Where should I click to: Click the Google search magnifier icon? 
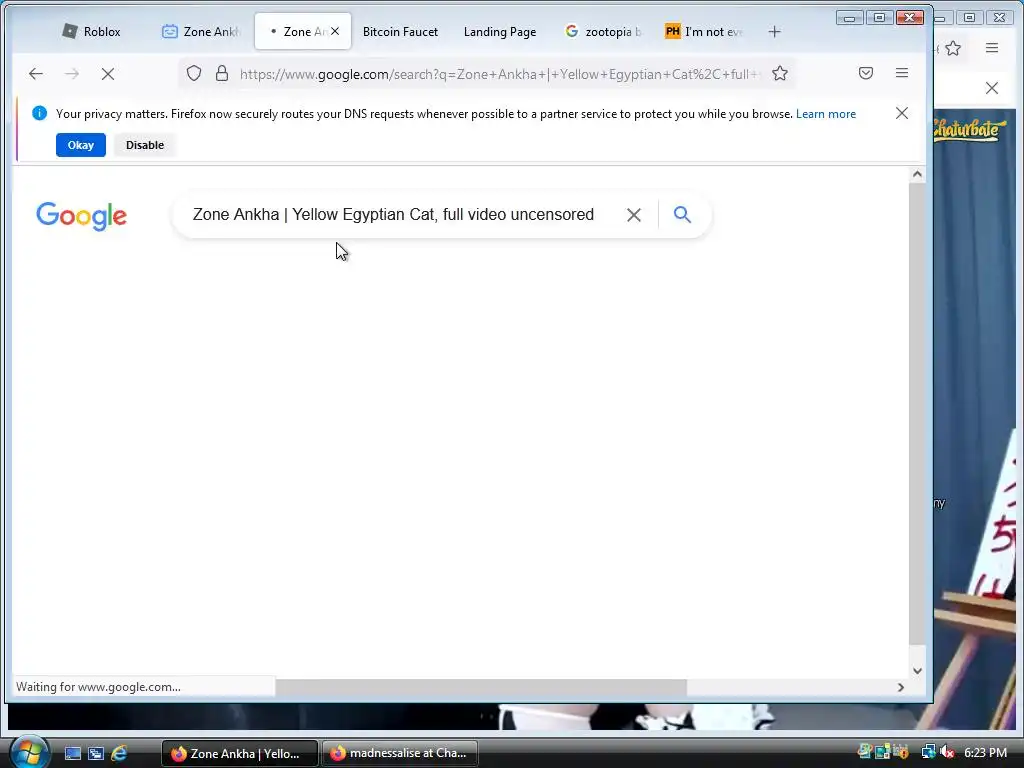pyautogui.click(x=682, y=214)
